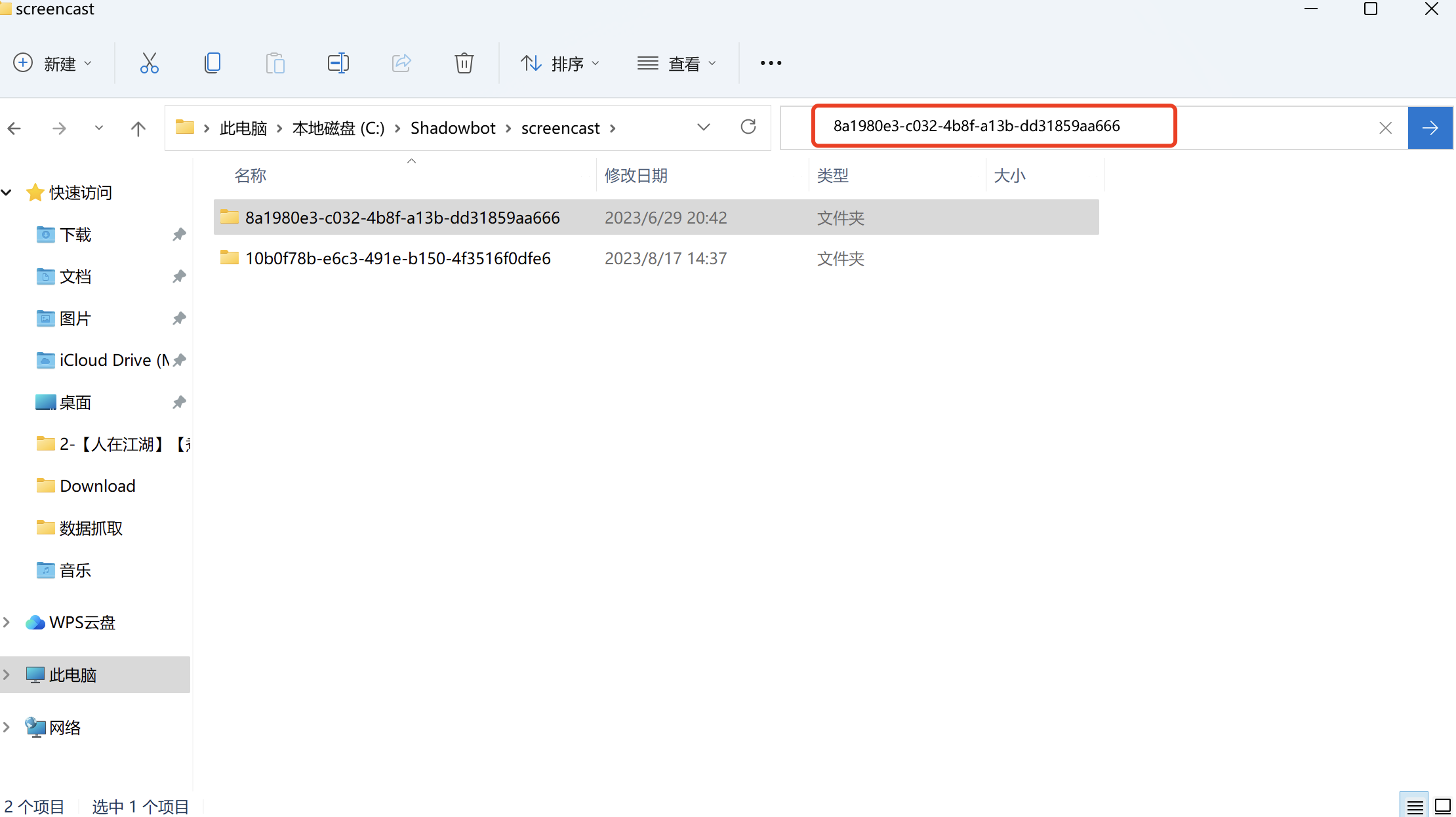Open the 排序 sort dropdown
Screen dimensions: 1456x817
[x=560, y=64]
